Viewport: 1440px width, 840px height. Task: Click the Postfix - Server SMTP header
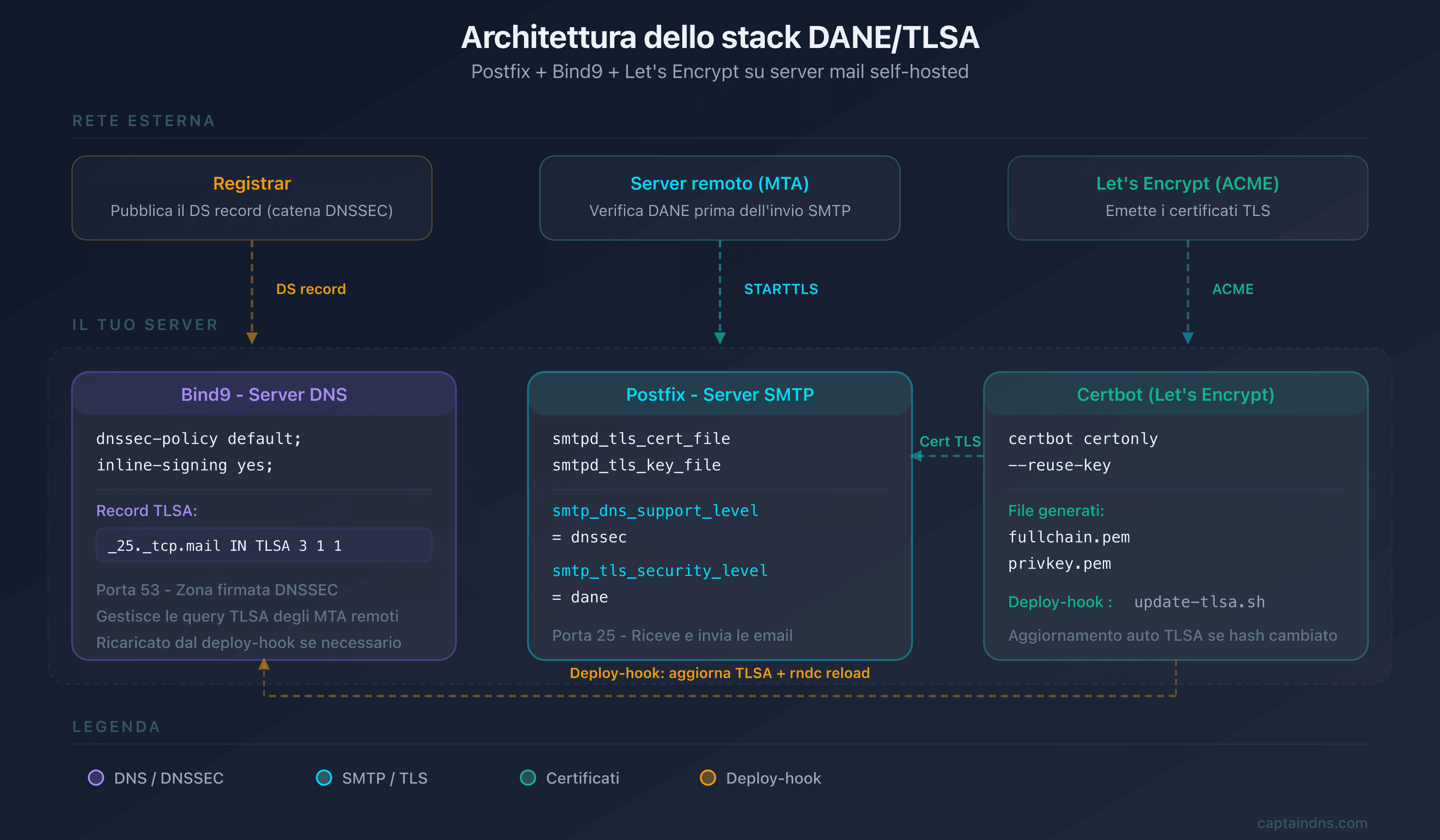point(720,394)
